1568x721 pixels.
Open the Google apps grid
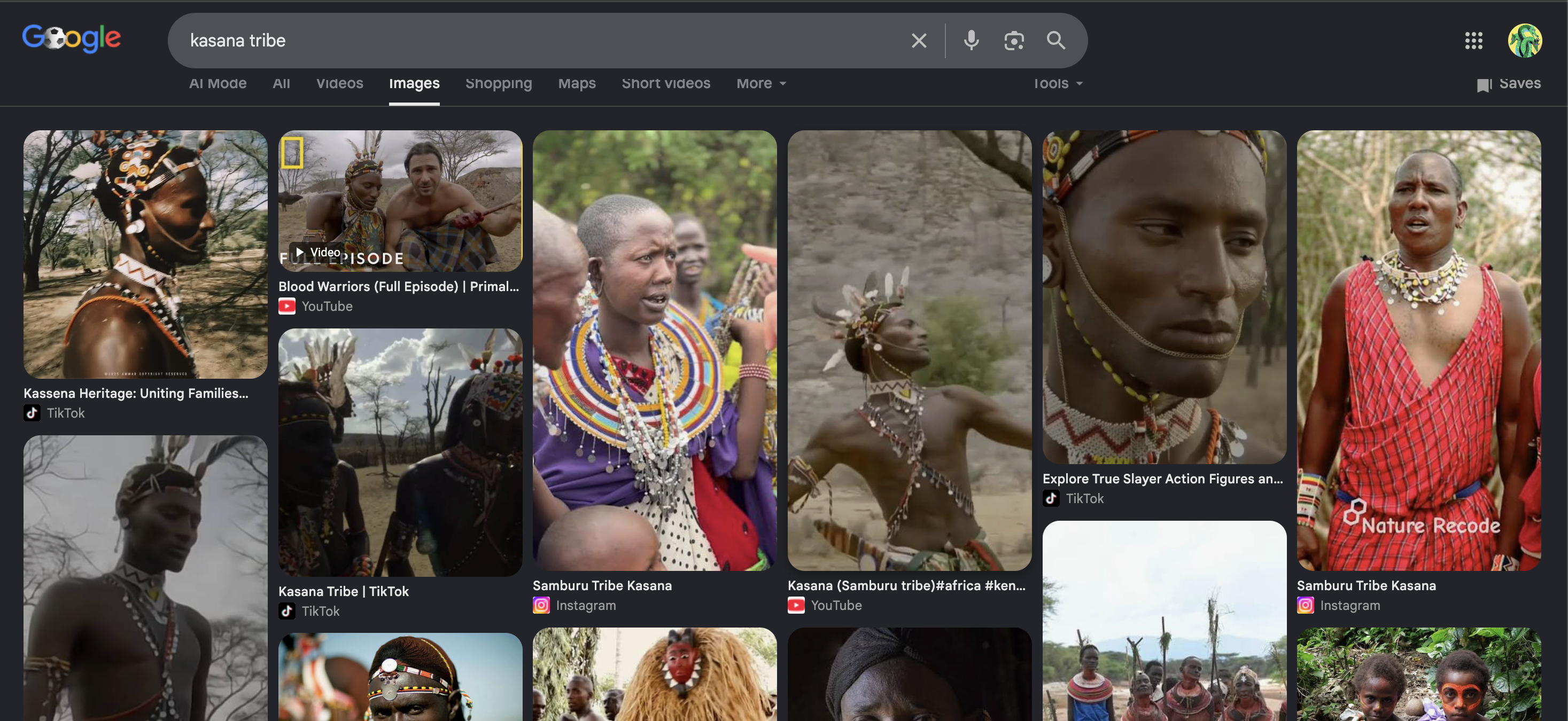(x=1473, y=41)
